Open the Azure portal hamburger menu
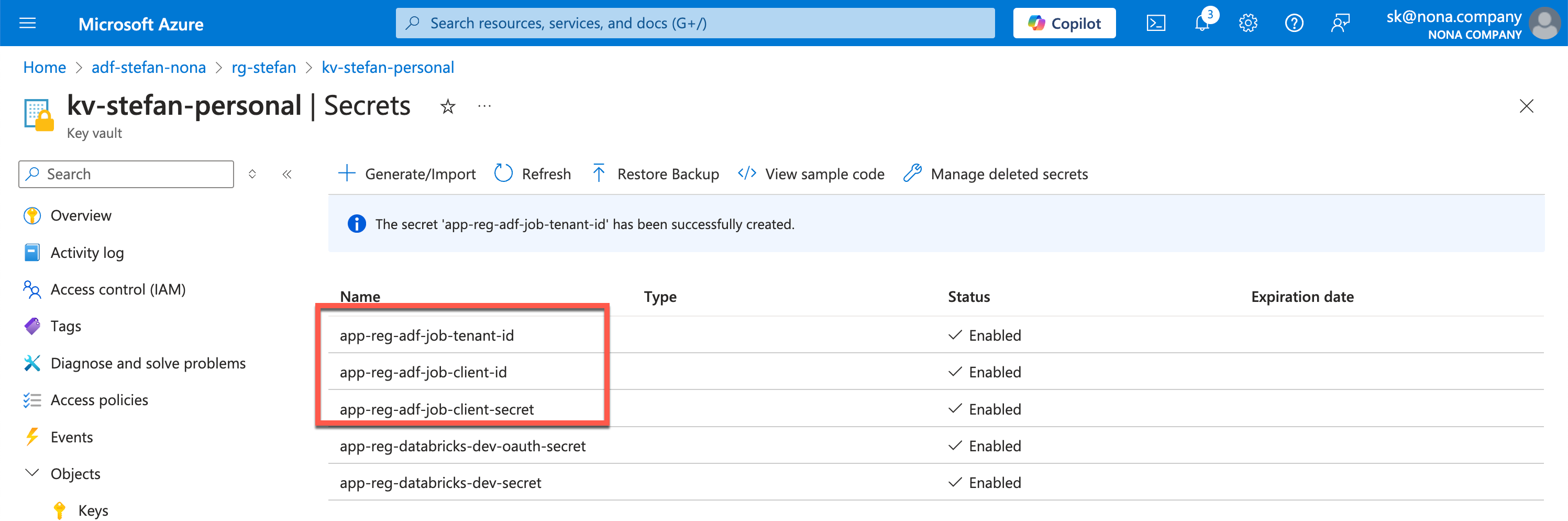This screenshot has width=1568, height=521. [27, 23]
